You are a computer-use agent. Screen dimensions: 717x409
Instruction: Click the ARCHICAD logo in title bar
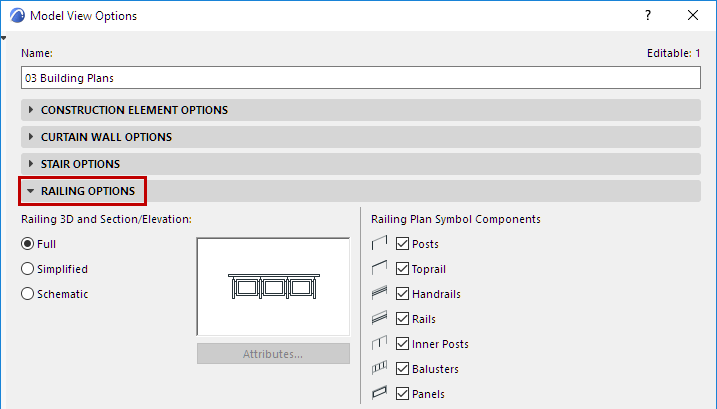16,16
